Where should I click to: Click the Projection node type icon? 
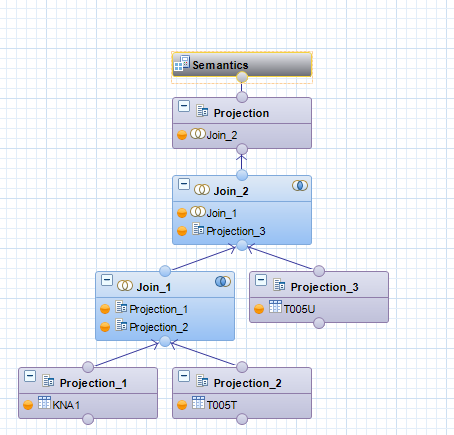202,111
